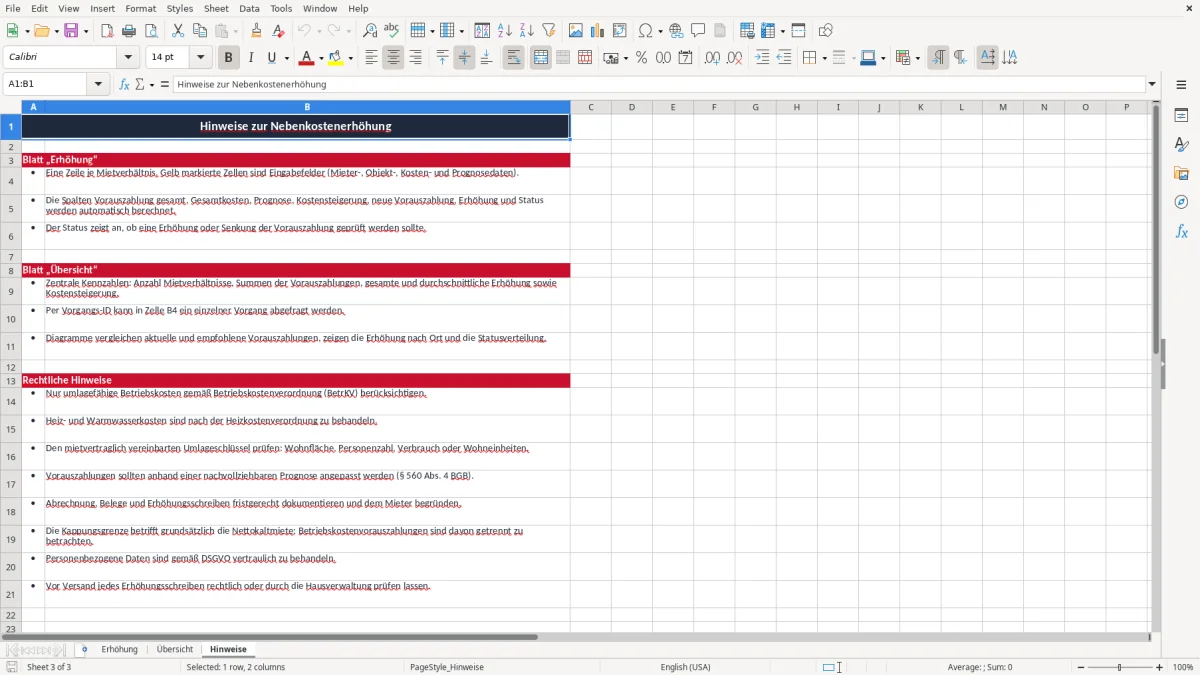Toggle Underline formatting
This screenshot has width=1200, height=675.
click(272, 58)
